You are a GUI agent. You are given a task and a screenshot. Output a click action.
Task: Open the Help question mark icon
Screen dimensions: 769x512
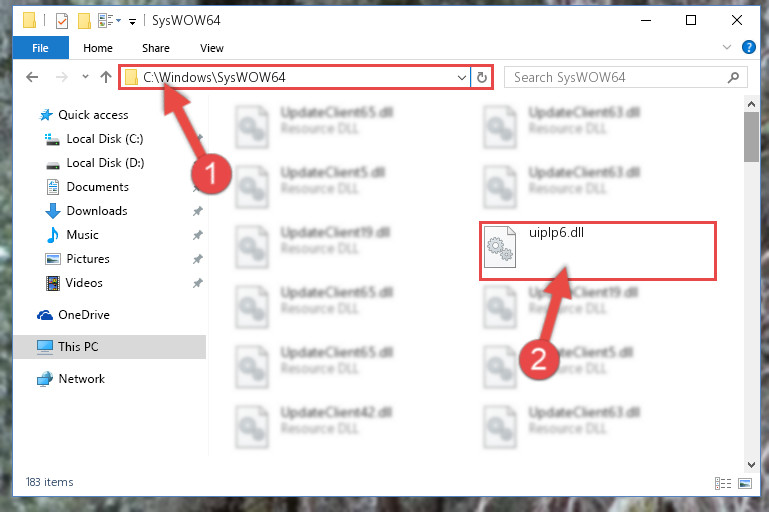(x=748, y=47)
